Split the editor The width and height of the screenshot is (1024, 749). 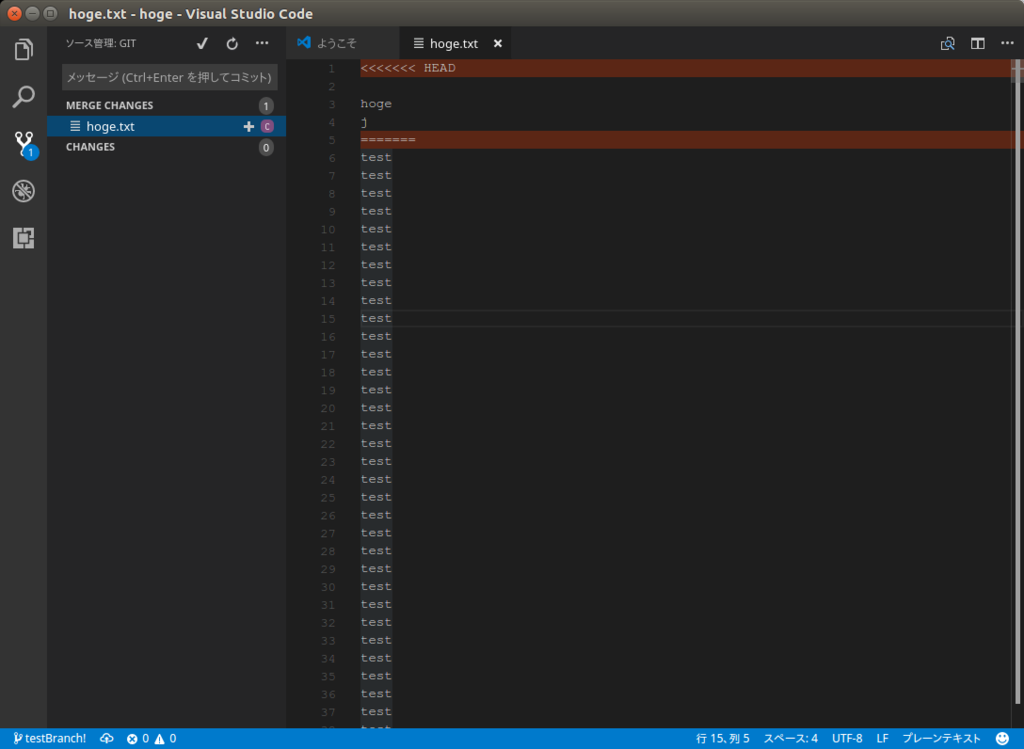pyautogui.click(x=978, y=44)
